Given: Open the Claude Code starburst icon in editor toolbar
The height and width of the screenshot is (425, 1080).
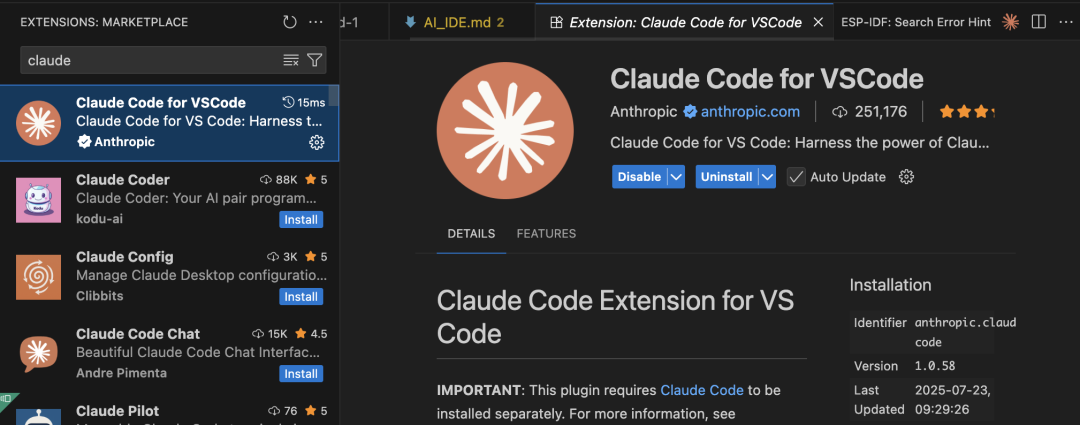Looking at the screenshot, I should point(1010,22).
